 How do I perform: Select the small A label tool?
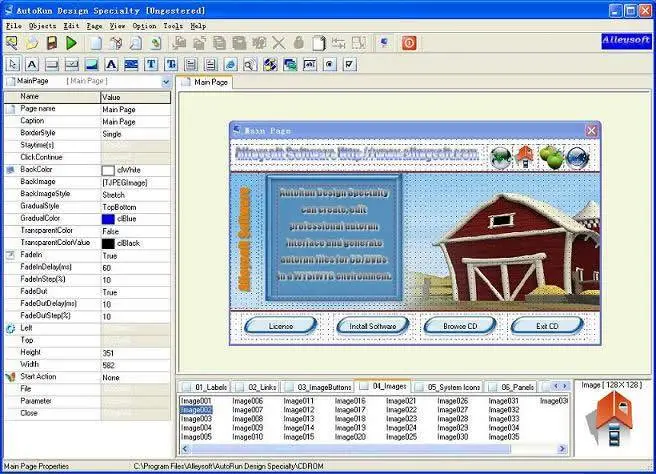point(32,64)
